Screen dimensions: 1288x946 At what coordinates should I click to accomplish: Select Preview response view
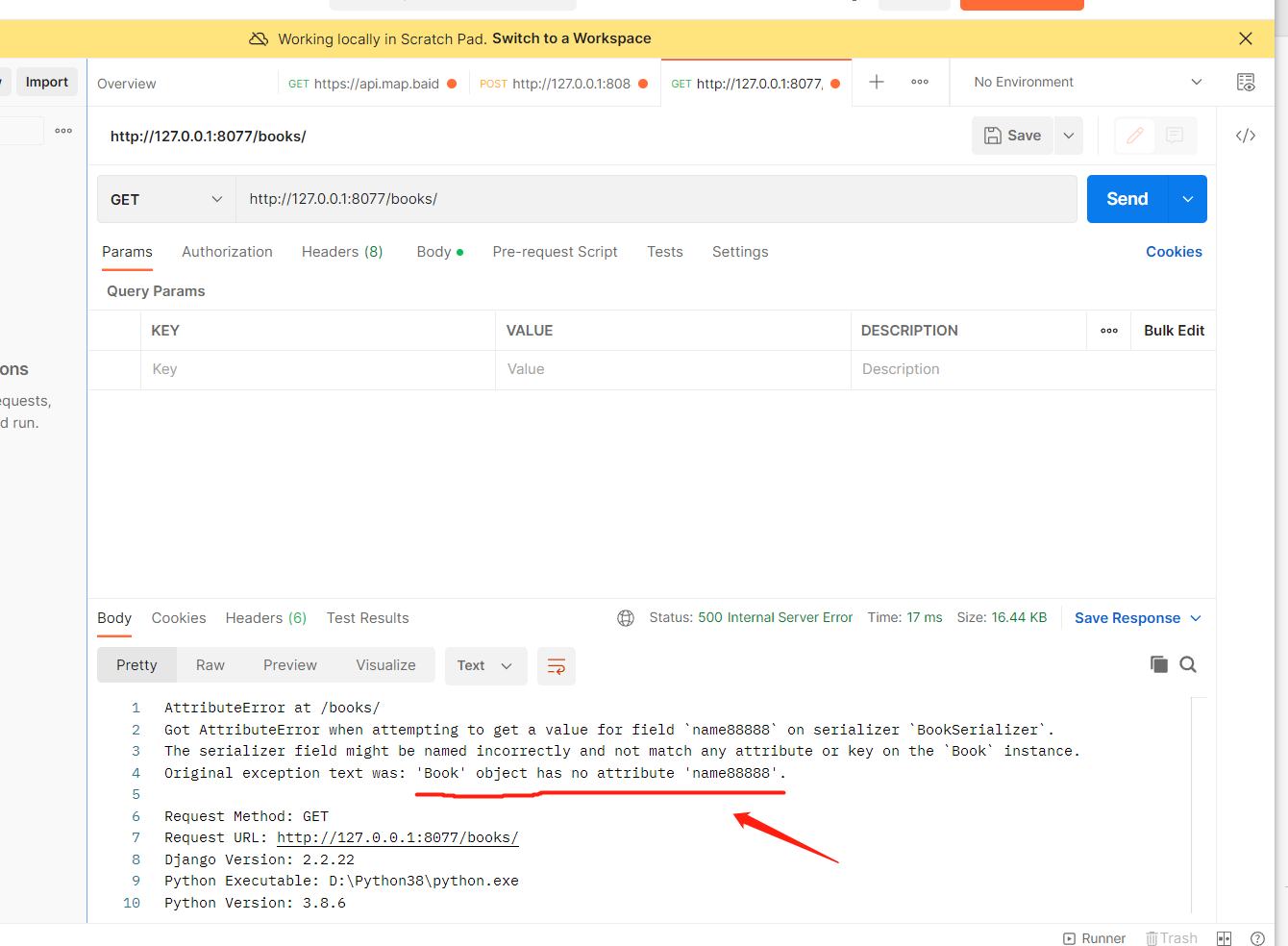[x=290, y=665]
